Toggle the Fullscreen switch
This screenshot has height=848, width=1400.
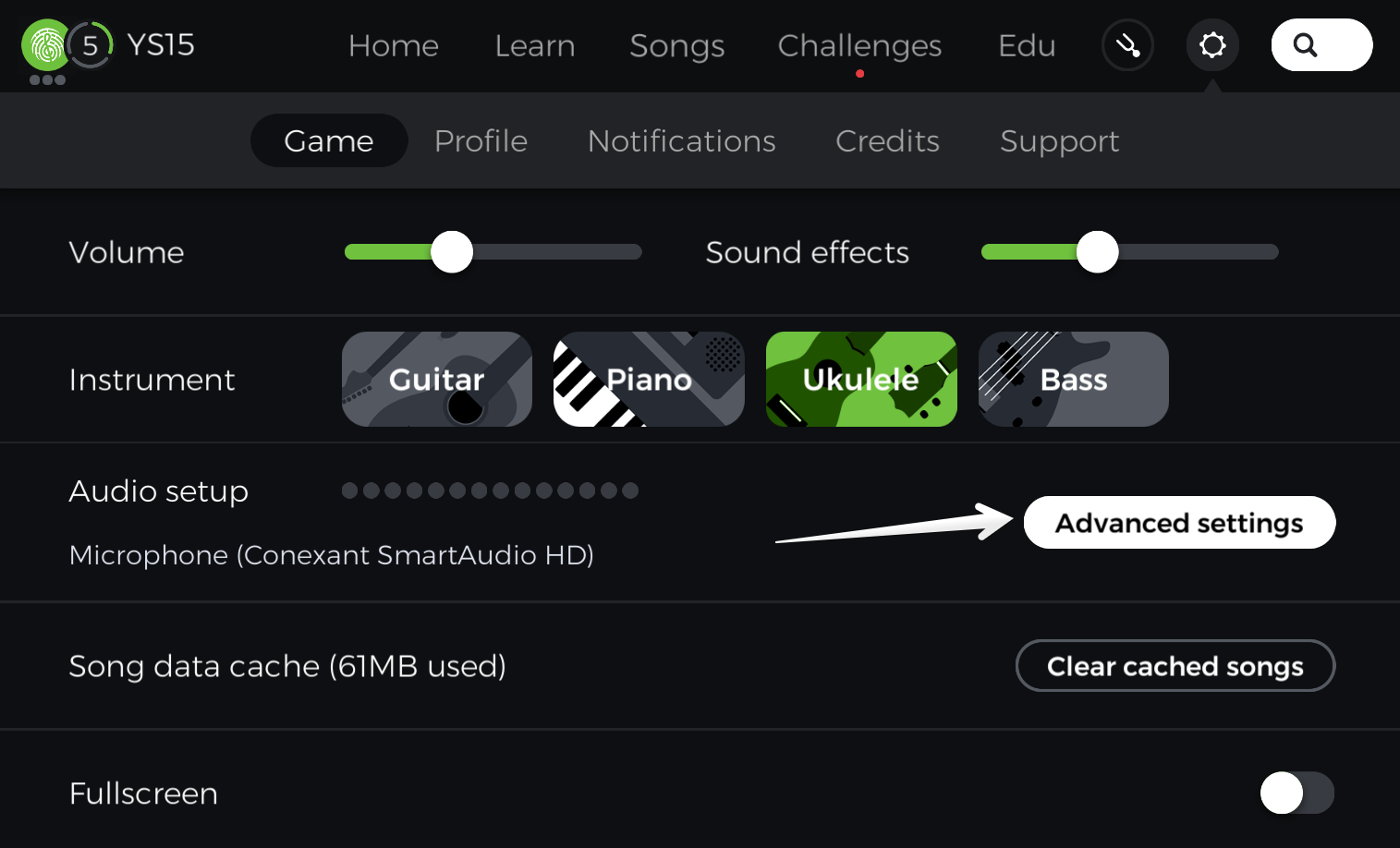tap(1297, 793)
